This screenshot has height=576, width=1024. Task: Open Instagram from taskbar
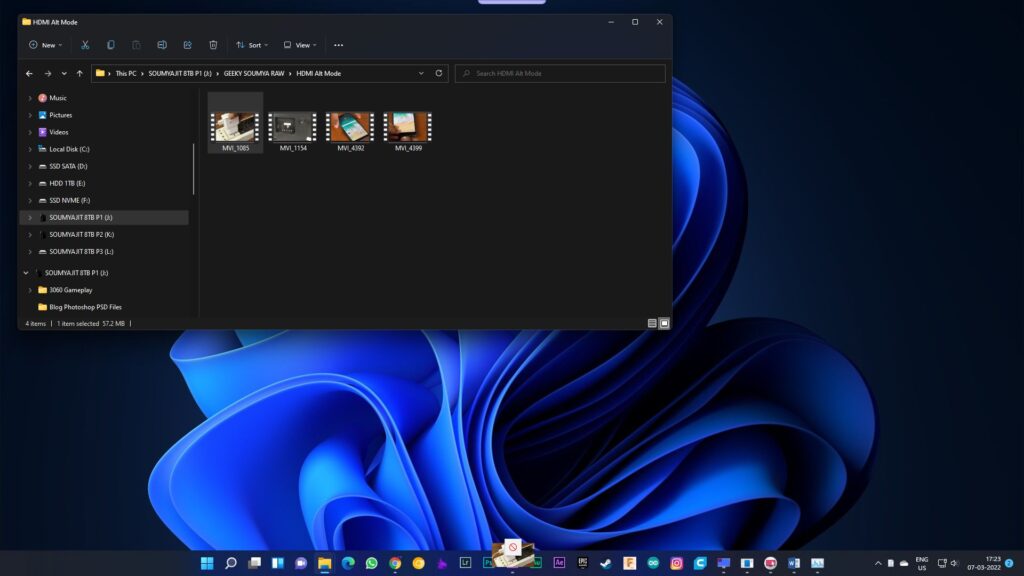click(x=677, y=563)
